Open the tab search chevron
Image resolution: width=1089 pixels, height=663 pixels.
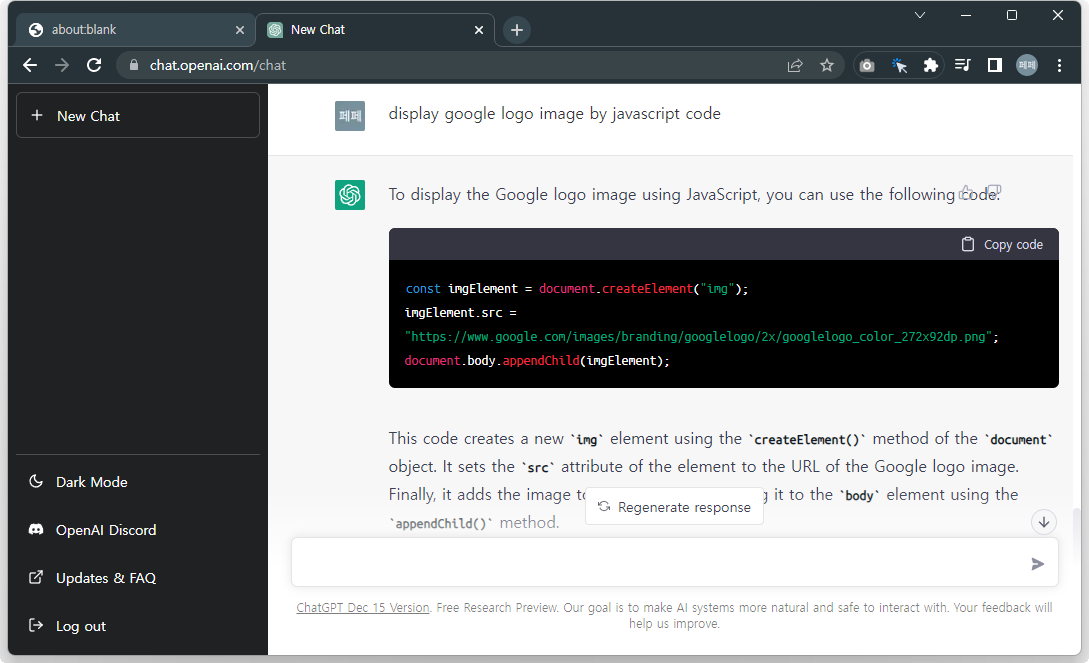pyautogui.click(x=920, y=15)
